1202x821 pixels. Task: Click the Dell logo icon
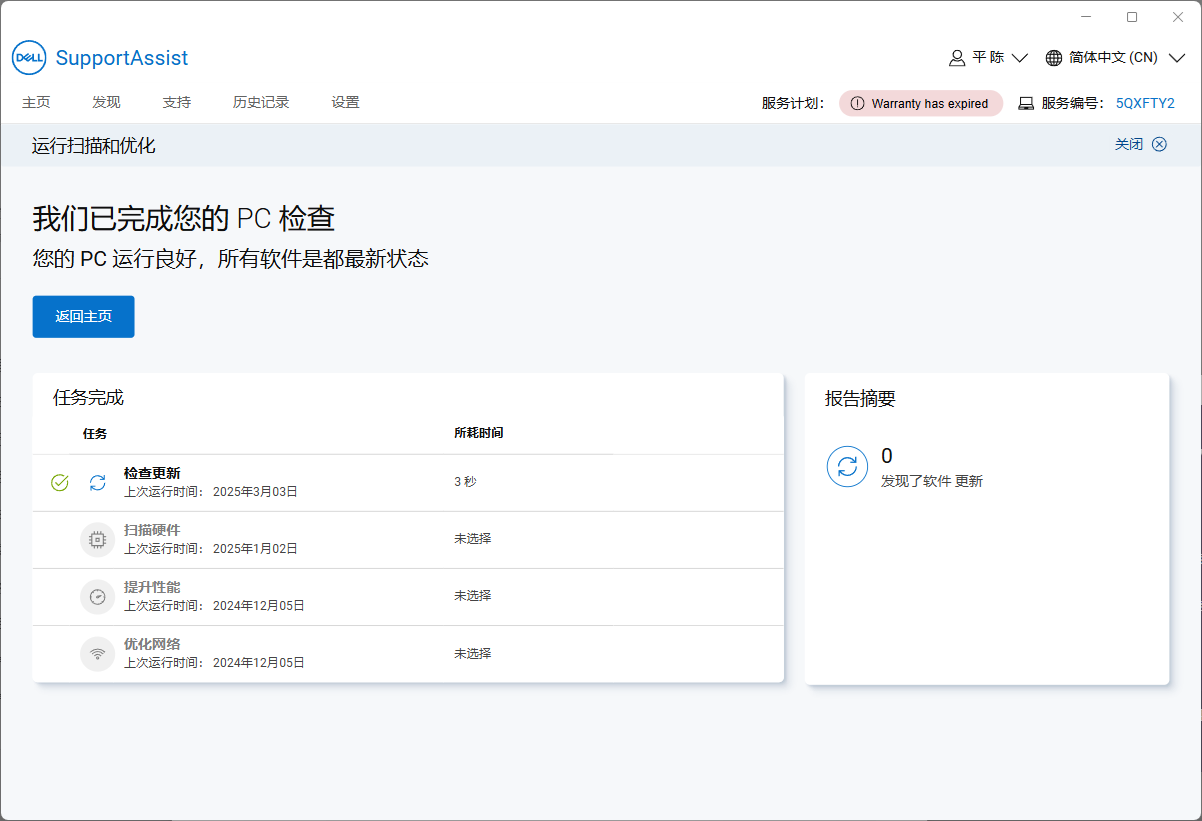[28, 58]
